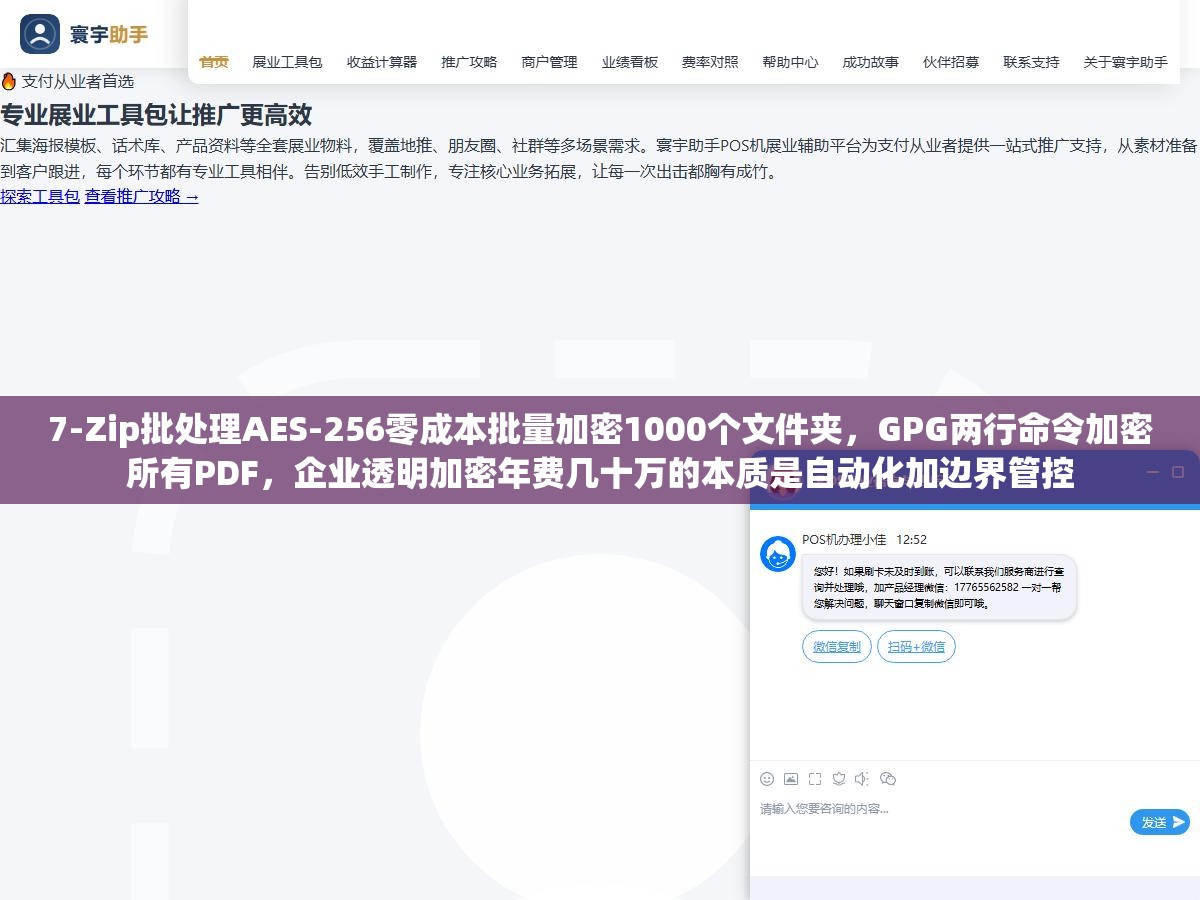Open the emoji picker in chat

767,779
